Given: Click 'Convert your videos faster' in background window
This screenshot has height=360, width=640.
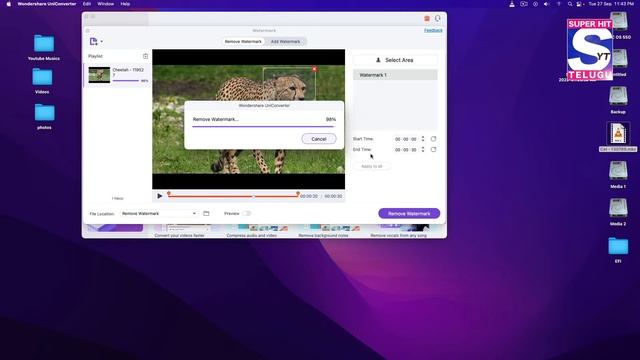Looking at the screenshot, I should (x=180, y=236).
